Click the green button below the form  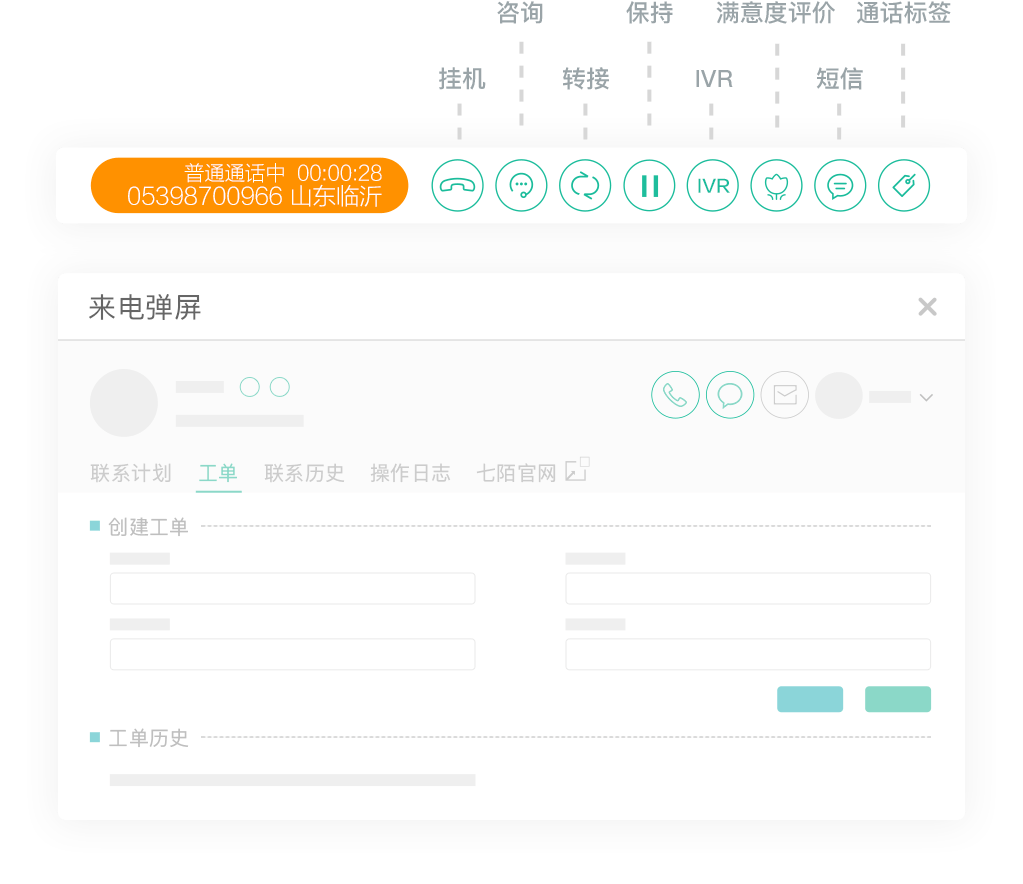coord(898,699)
